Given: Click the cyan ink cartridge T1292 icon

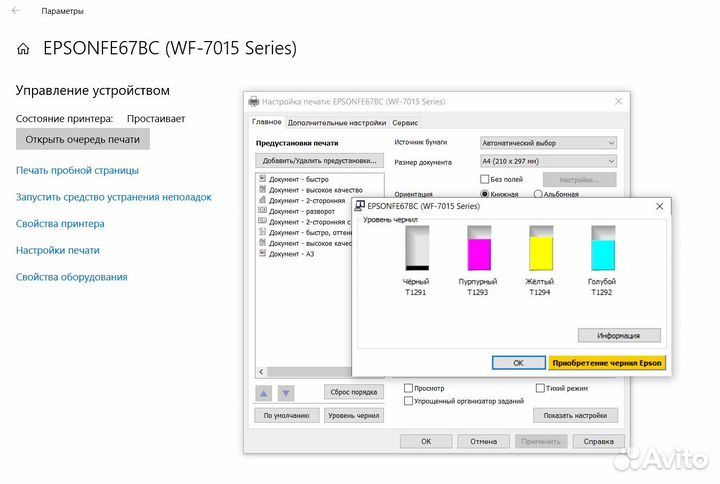Looking at the screenshot, I should click(x=603, y=248).
